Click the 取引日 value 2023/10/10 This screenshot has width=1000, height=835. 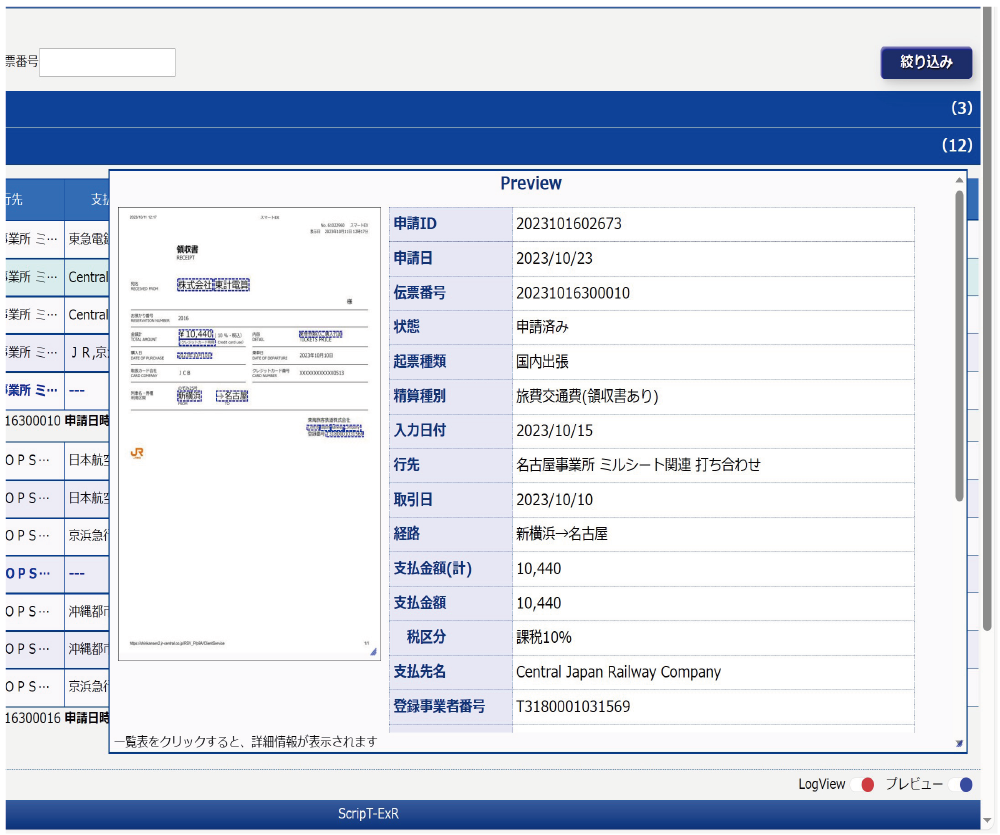pos(554,499)
